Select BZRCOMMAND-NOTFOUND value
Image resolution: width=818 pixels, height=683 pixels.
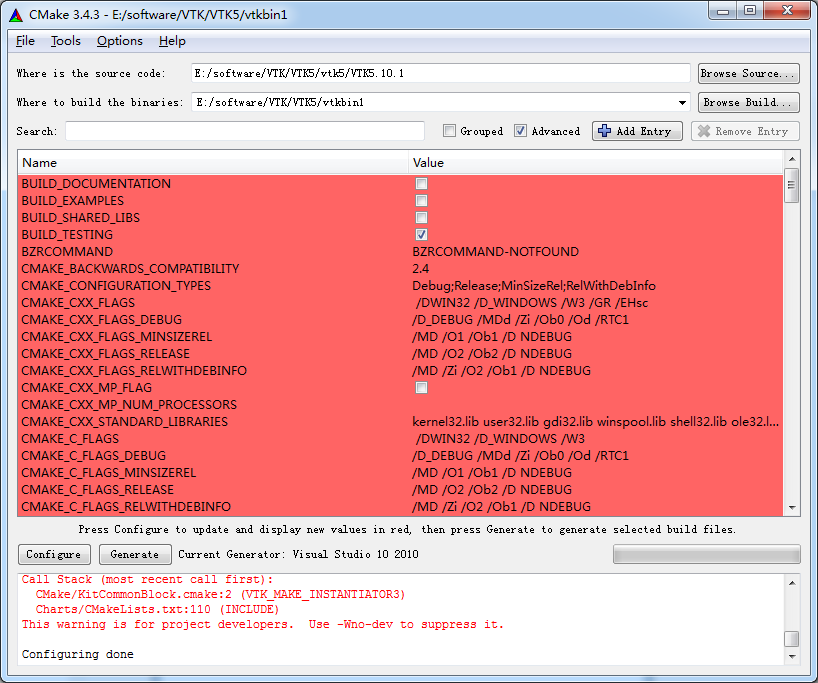(496, 251)
